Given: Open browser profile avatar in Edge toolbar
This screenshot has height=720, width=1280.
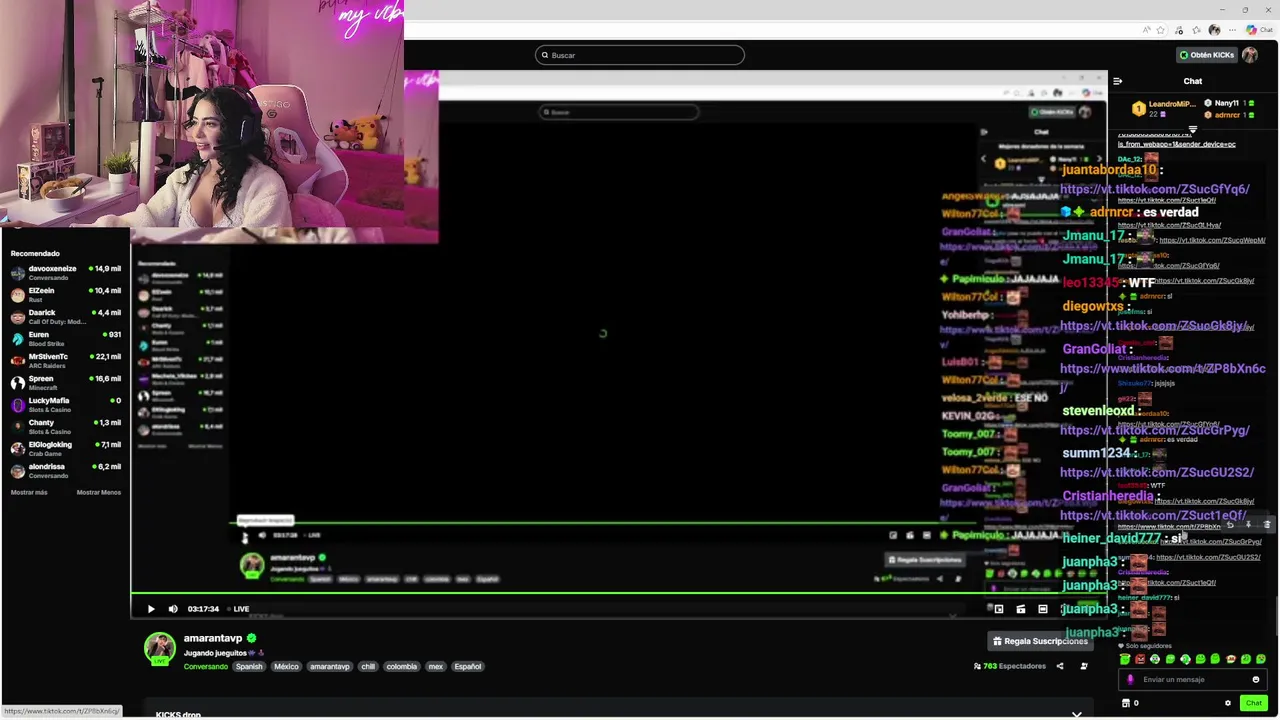Looking at the screenshot, I should [1214, 30].
